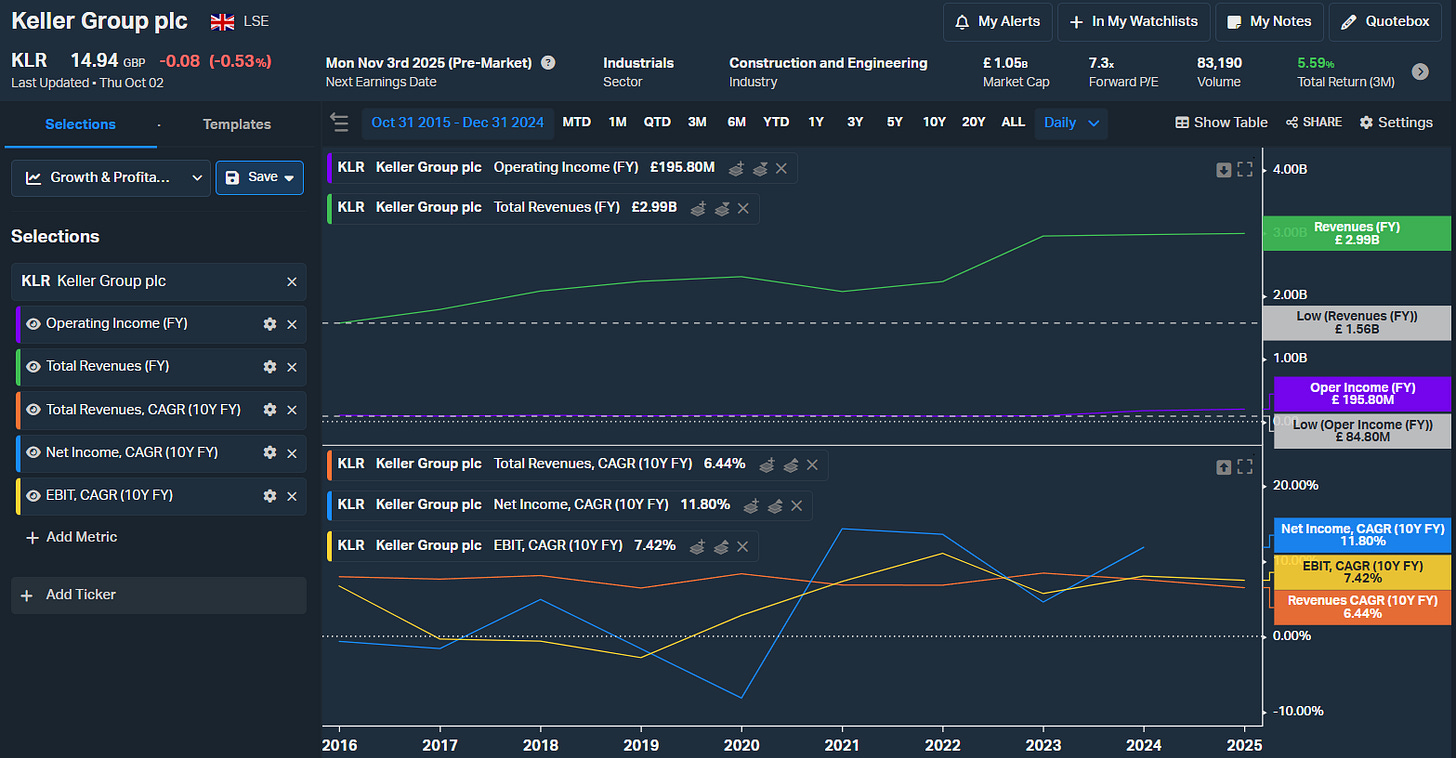Screen dimensions: 1456x758
Task: Select the 5Y time range
Action: (x=894, y=122)
